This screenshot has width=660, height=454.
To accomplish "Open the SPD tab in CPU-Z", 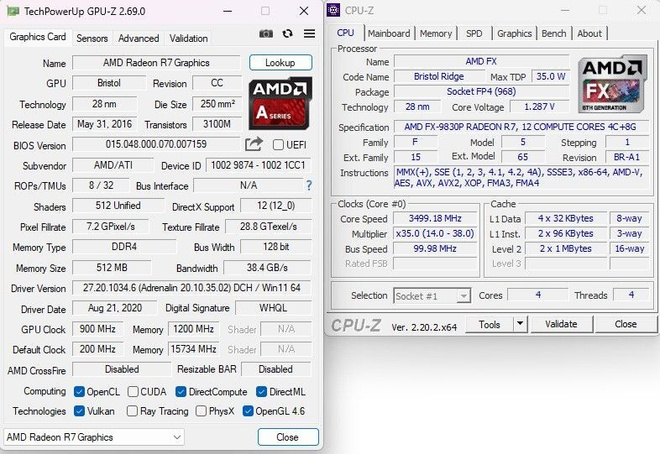I will coord(474,33).
